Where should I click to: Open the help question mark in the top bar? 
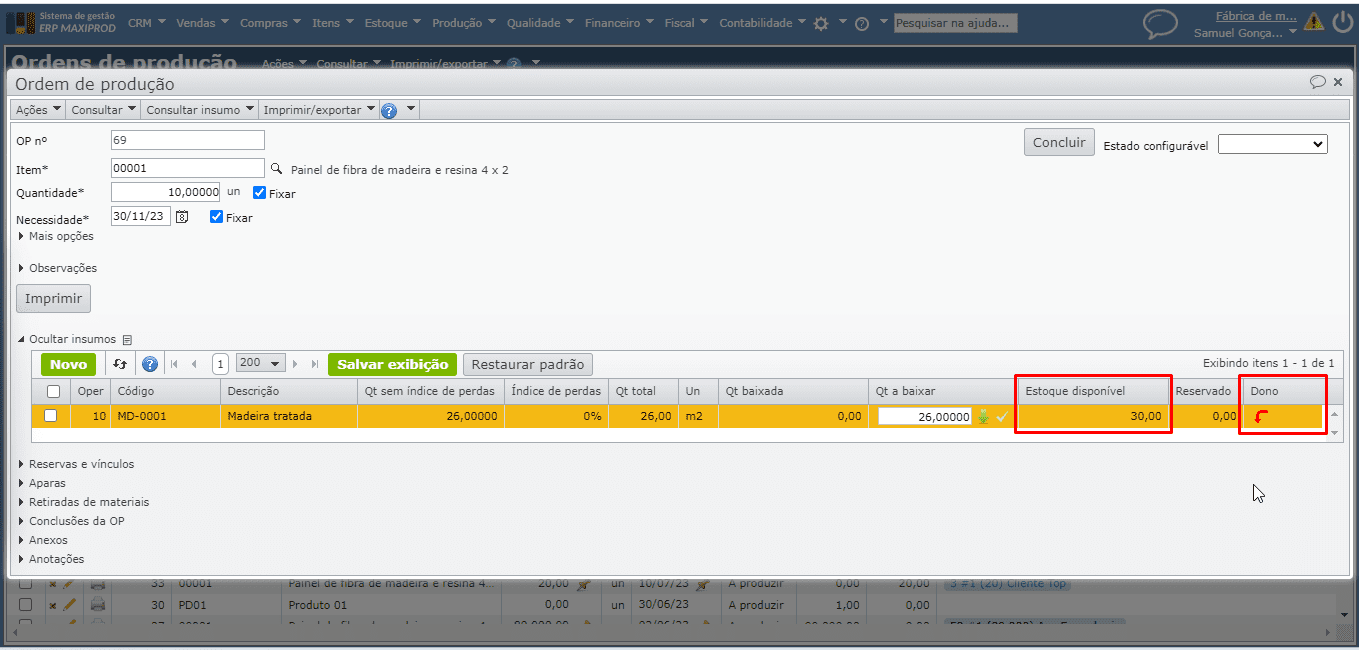click(861, 23)
